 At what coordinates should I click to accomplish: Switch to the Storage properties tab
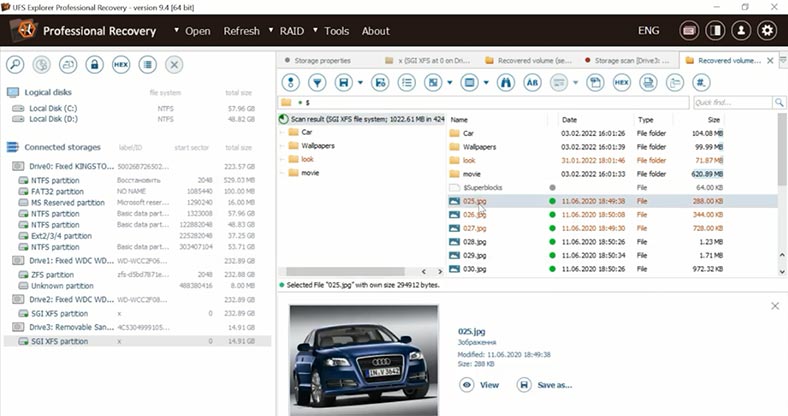(322, 60)
